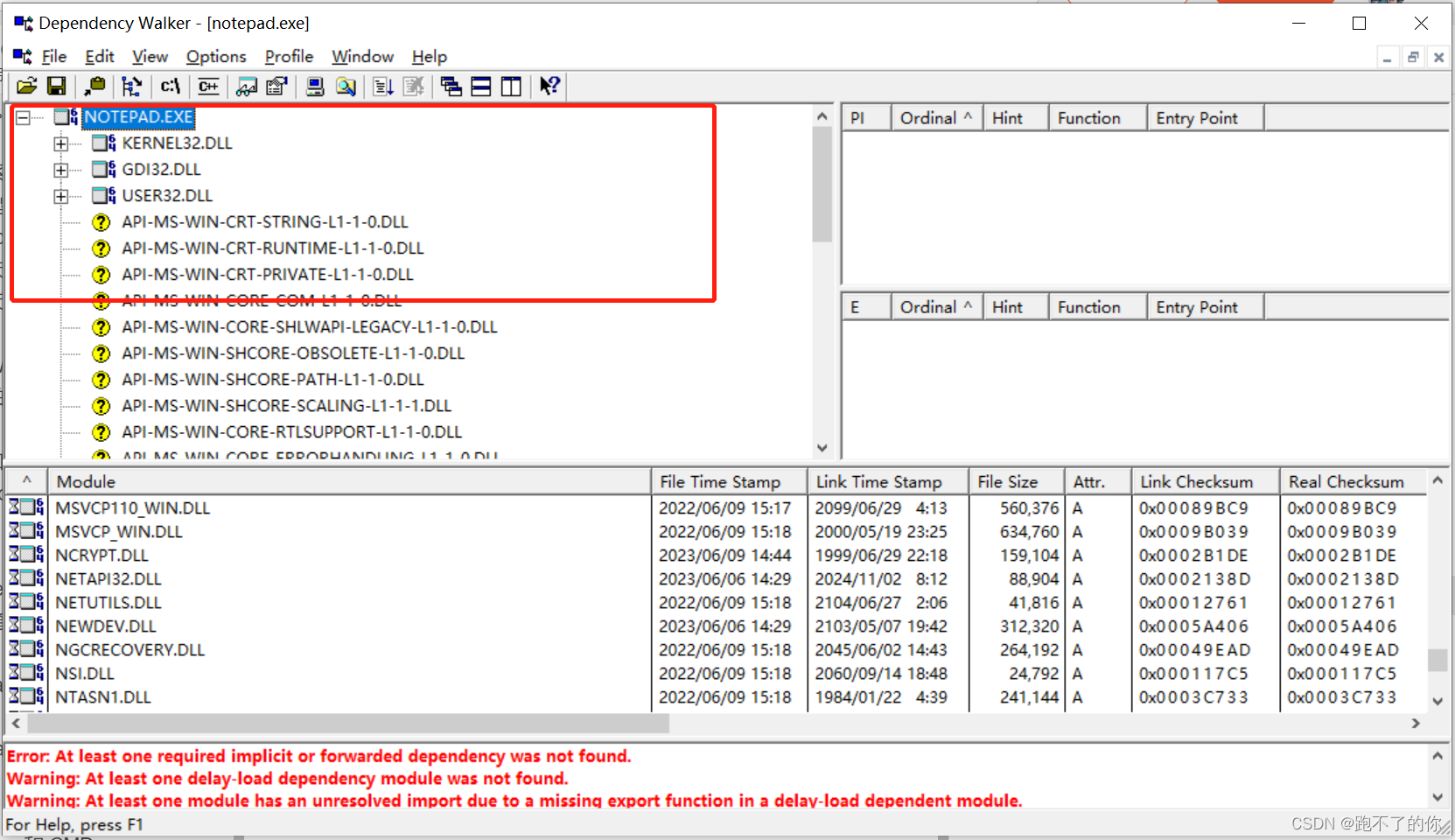Select API-MS-WIN-SHCORE-SCALING-L1-1-1.DLL in tree
The image size is (1455, 840).
tap(286, 406)
